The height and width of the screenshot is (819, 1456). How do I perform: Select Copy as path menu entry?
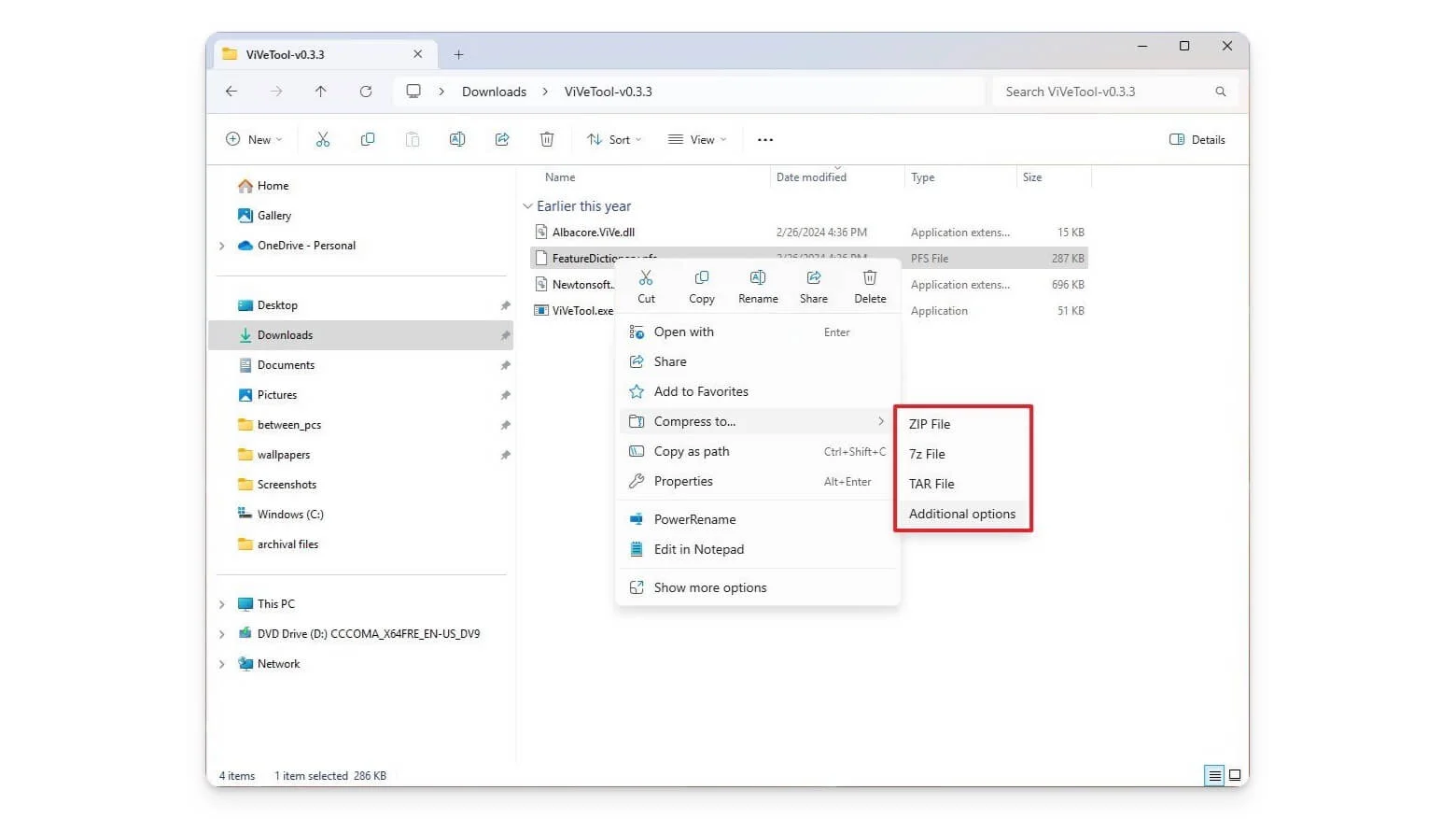coord(692,451)
